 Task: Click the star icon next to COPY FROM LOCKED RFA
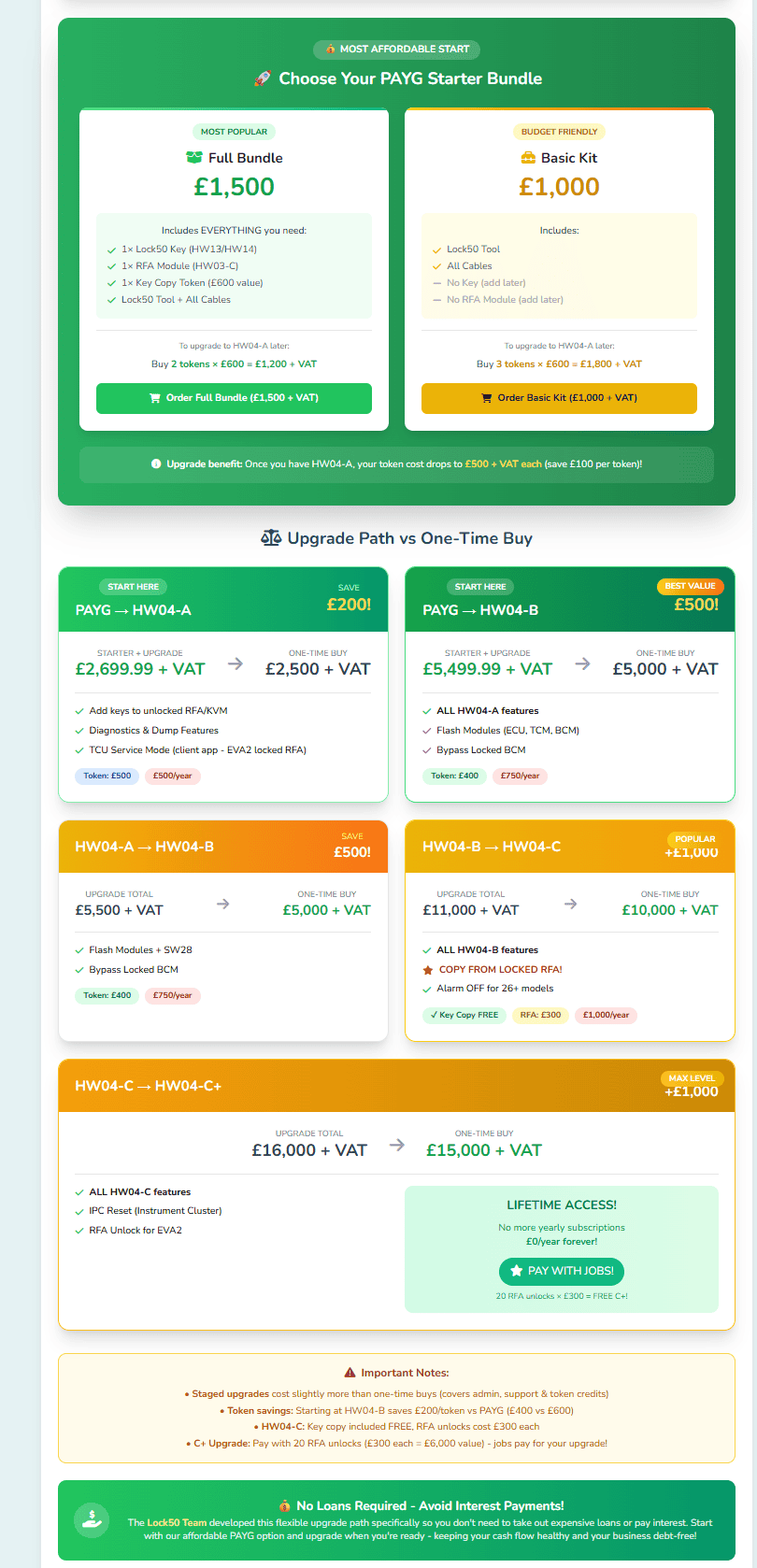428,970
